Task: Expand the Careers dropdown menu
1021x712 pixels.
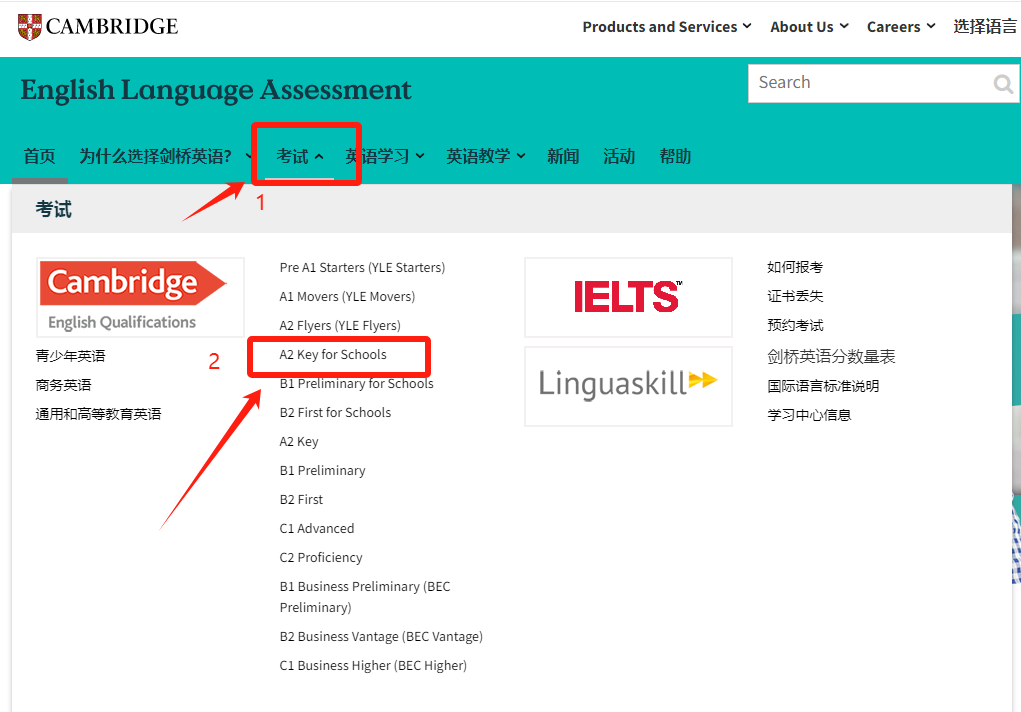Action: (900, 27)
